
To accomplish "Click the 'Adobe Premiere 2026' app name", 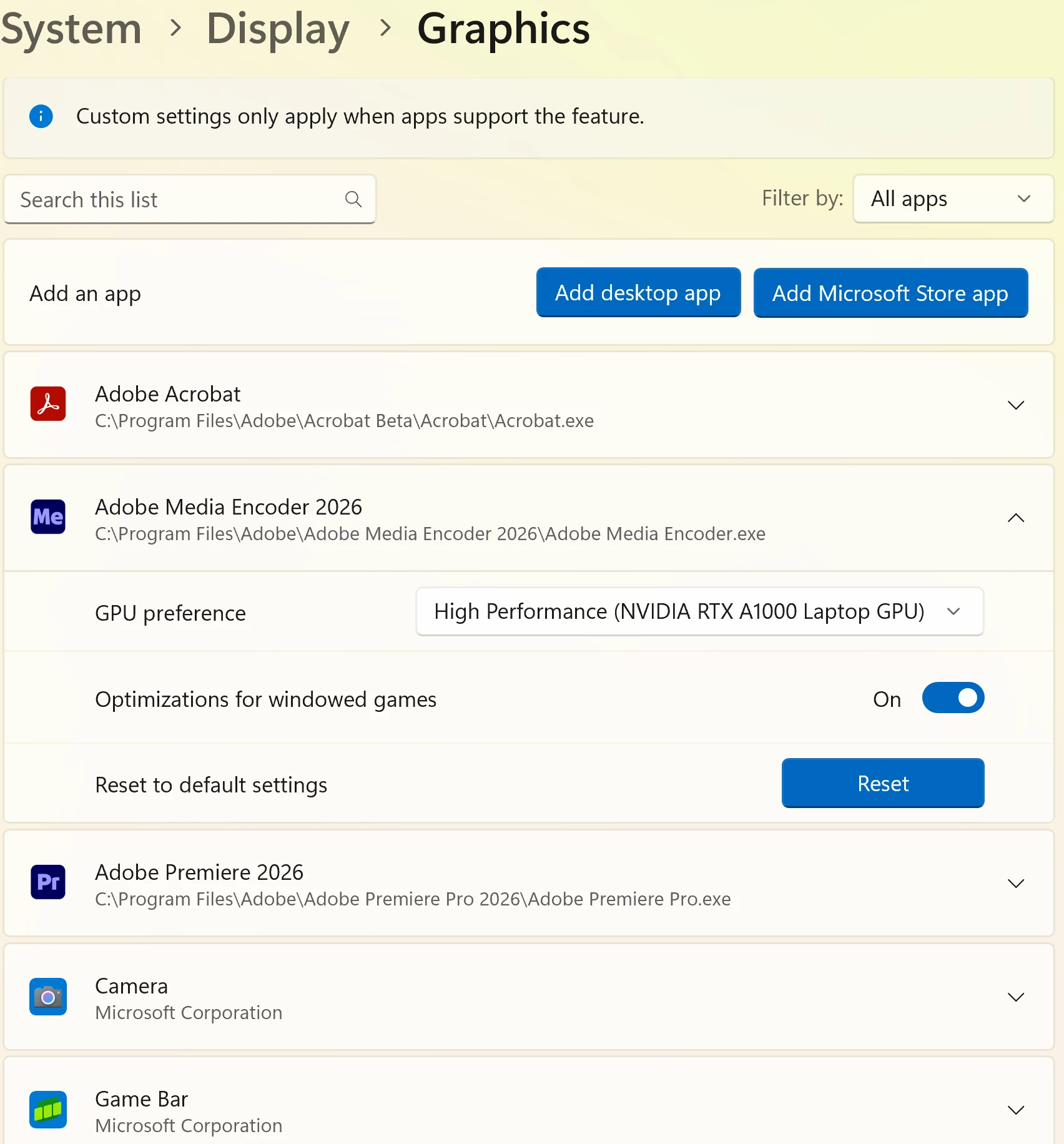I will [199, 872].
